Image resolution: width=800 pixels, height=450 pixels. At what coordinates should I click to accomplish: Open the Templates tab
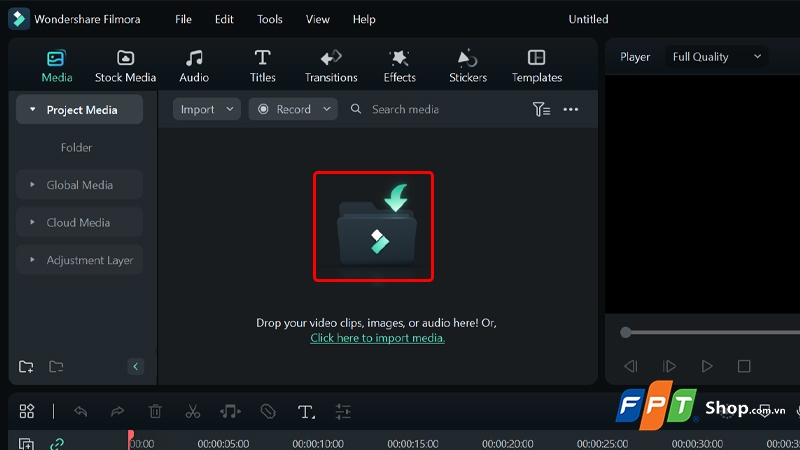click(537, 66)
